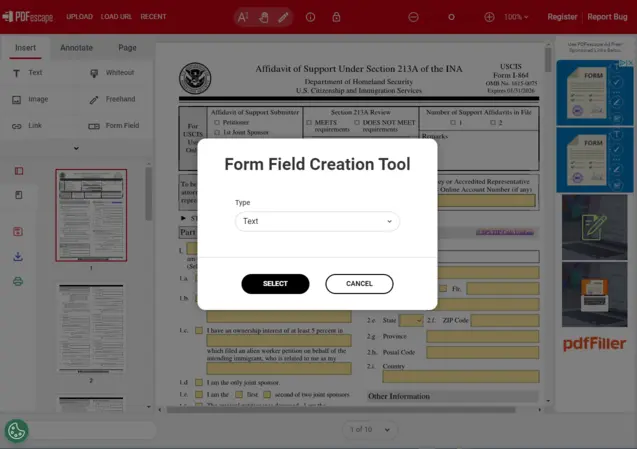Open the Page tab

127,48
